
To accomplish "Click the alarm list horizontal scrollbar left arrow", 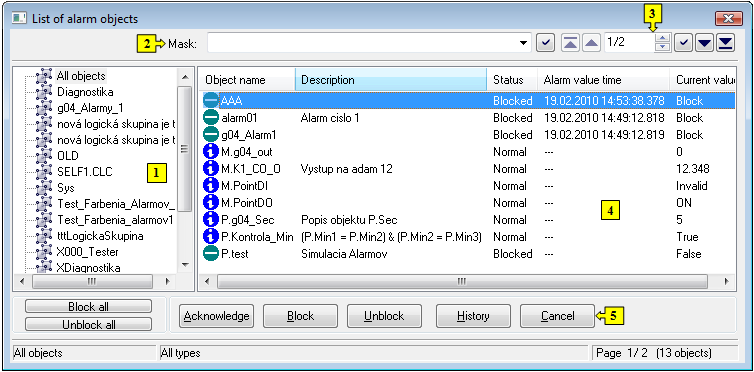I will coord(207,281).
